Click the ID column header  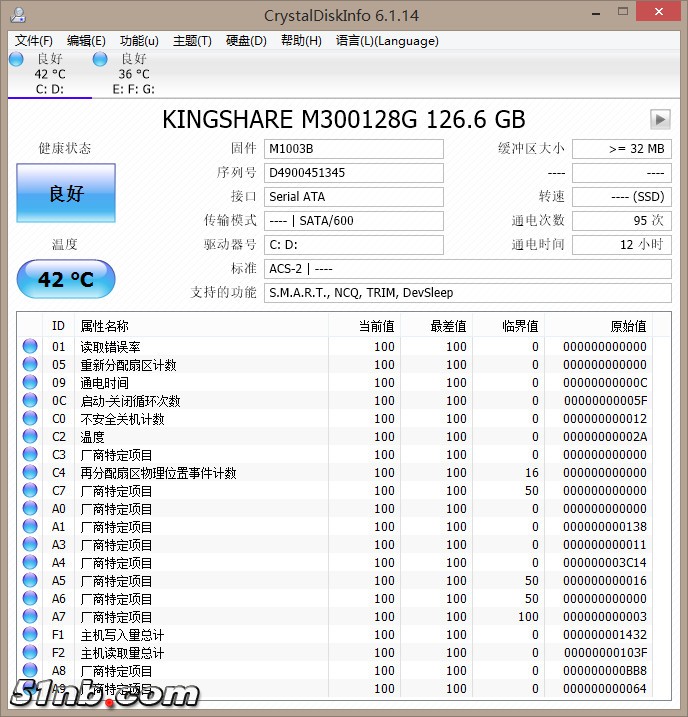(x=59, y=326)
